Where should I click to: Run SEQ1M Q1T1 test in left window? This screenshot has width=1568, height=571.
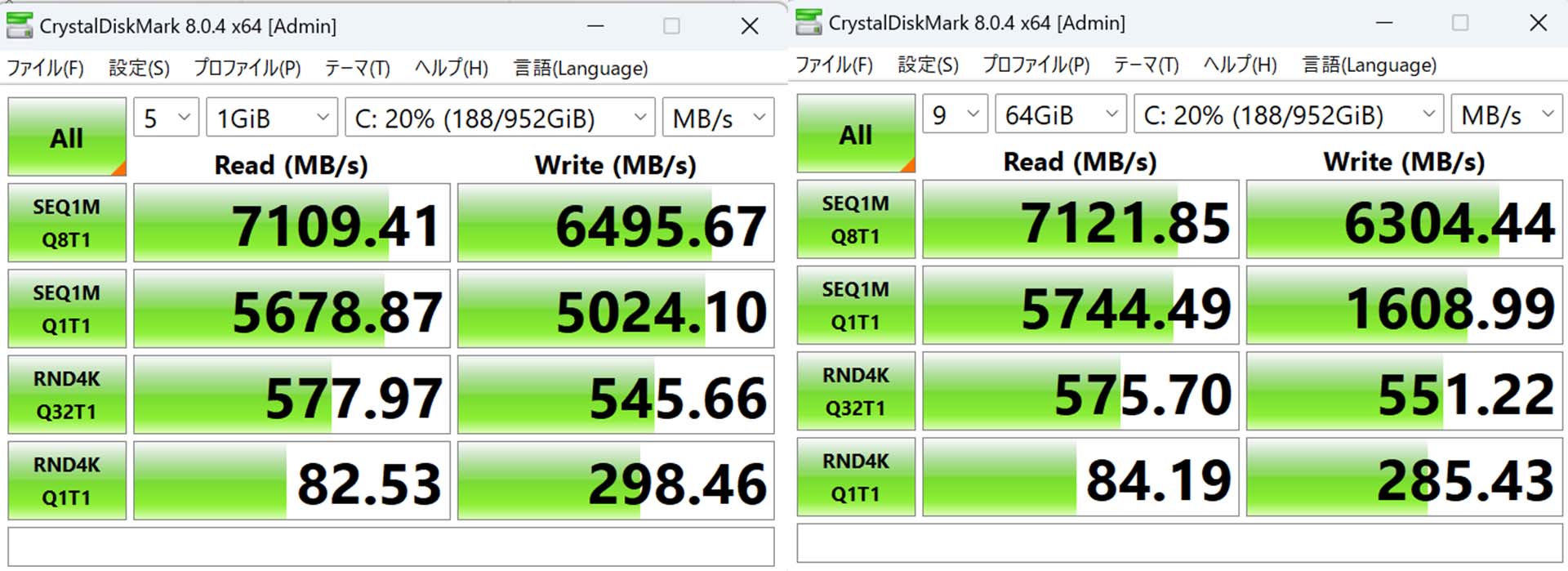pyautogui.click(x=67, y=309)
